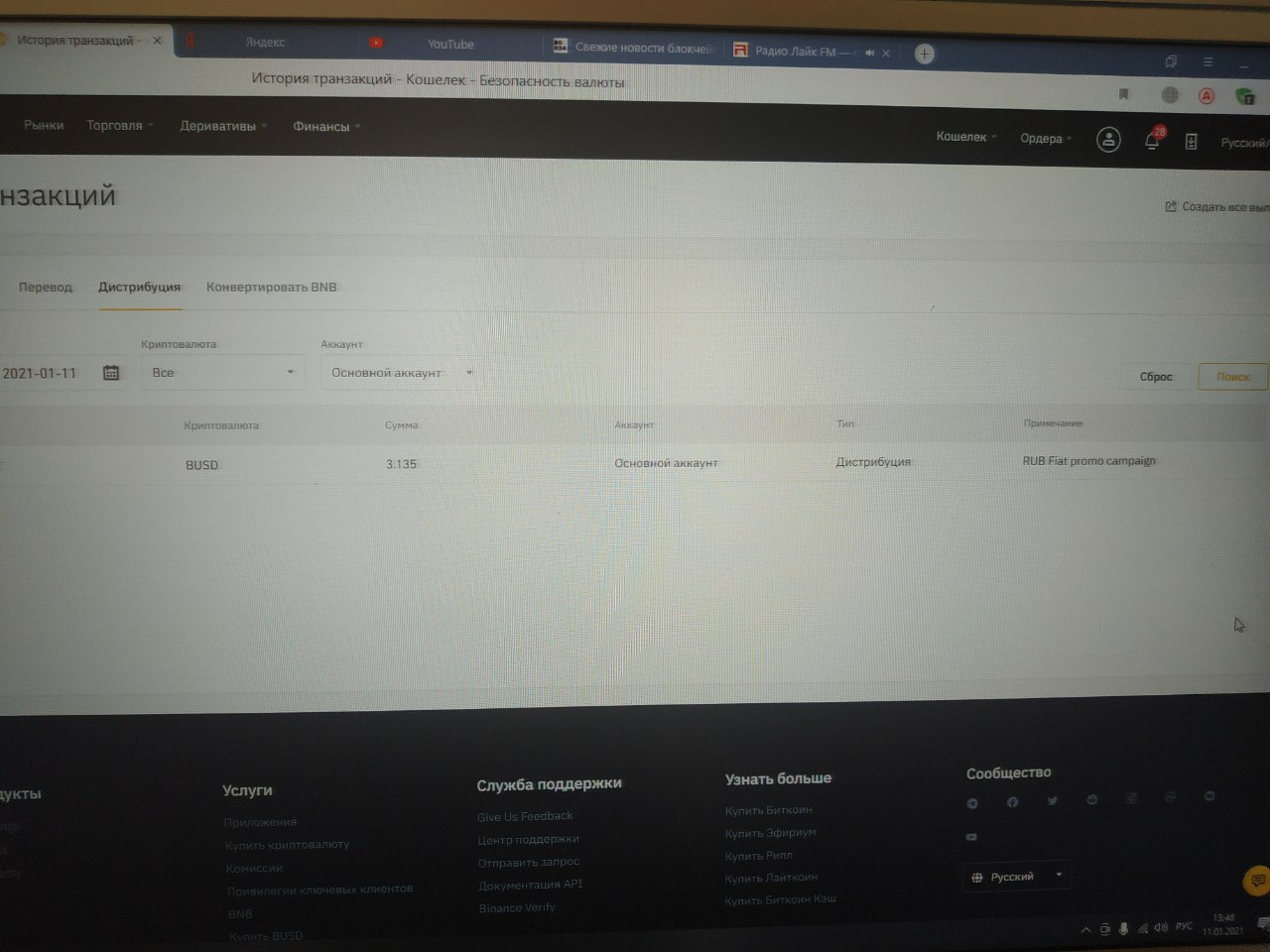Open header Русский language selector

pos(1244,144)
